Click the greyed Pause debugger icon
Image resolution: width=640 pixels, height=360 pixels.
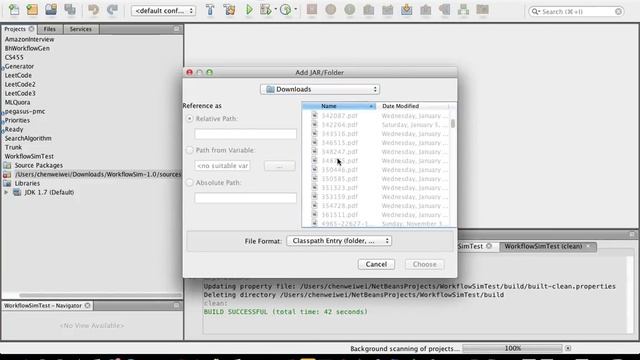pos(331,9)
